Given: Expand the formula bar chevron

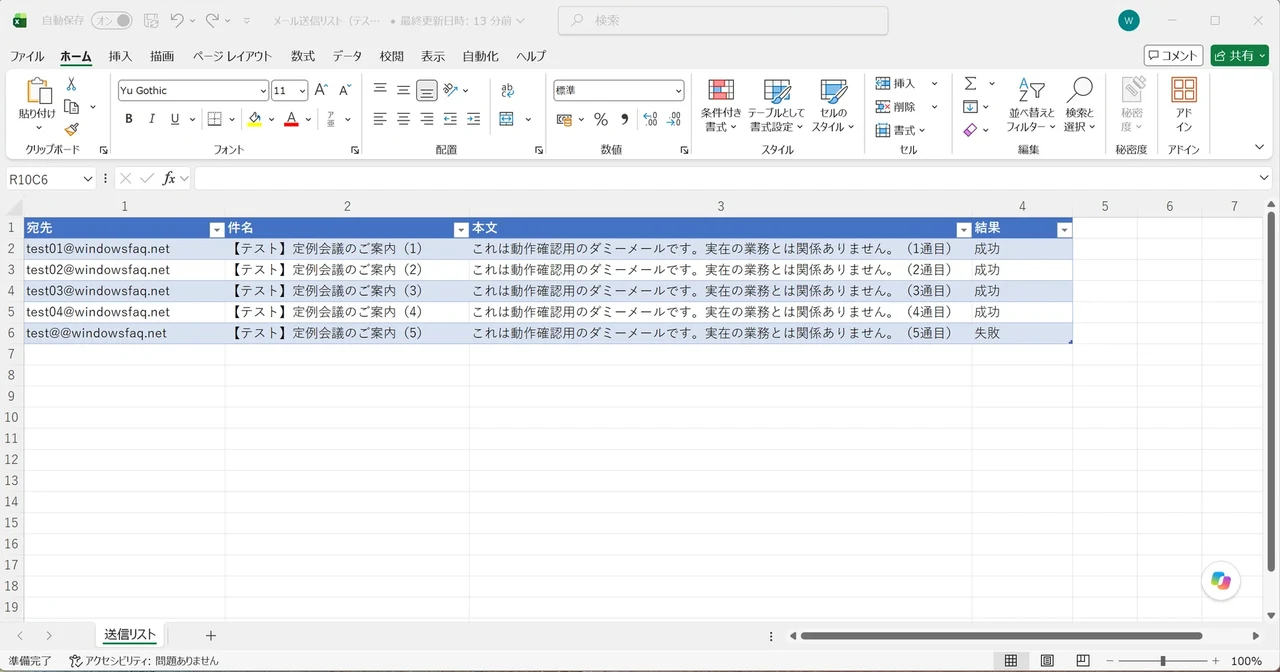Looking at the screenshot, I should 1265,178.
